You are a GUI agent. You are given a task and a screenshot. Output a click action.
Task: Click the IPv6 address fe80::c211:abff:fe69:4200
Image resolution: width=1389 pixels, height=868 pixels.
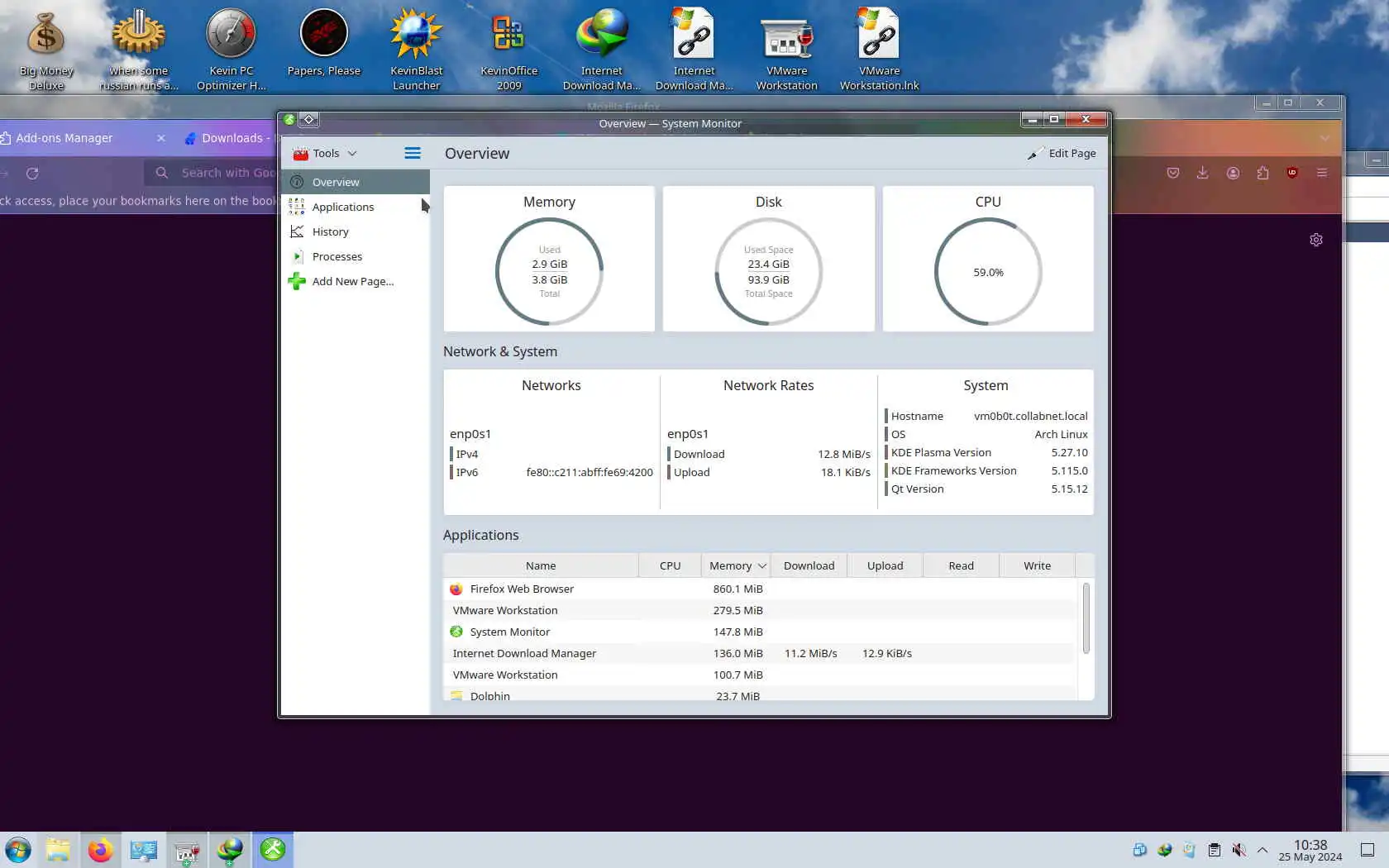click(x=589, y=472)
